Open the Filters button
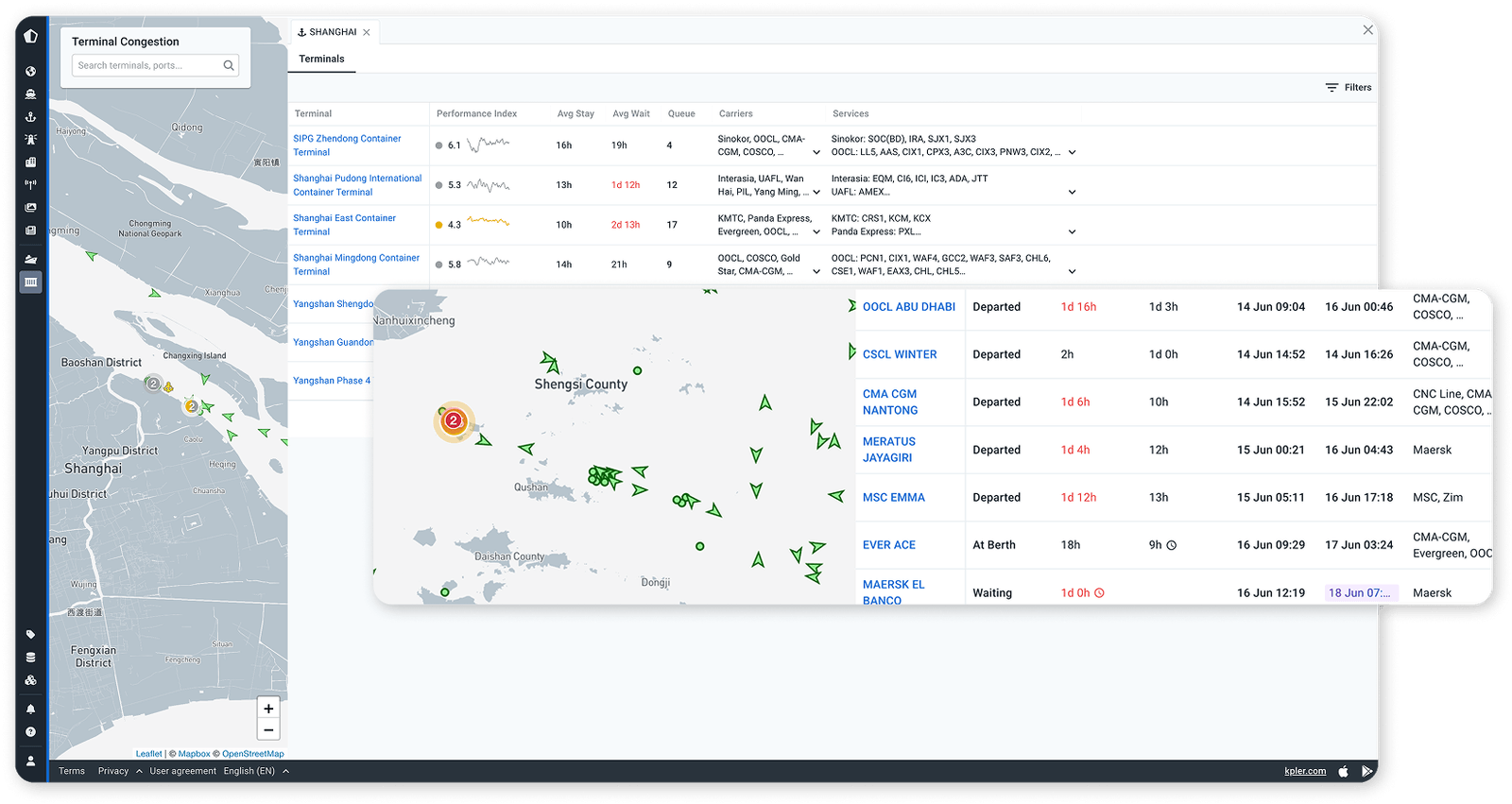 1349,87
